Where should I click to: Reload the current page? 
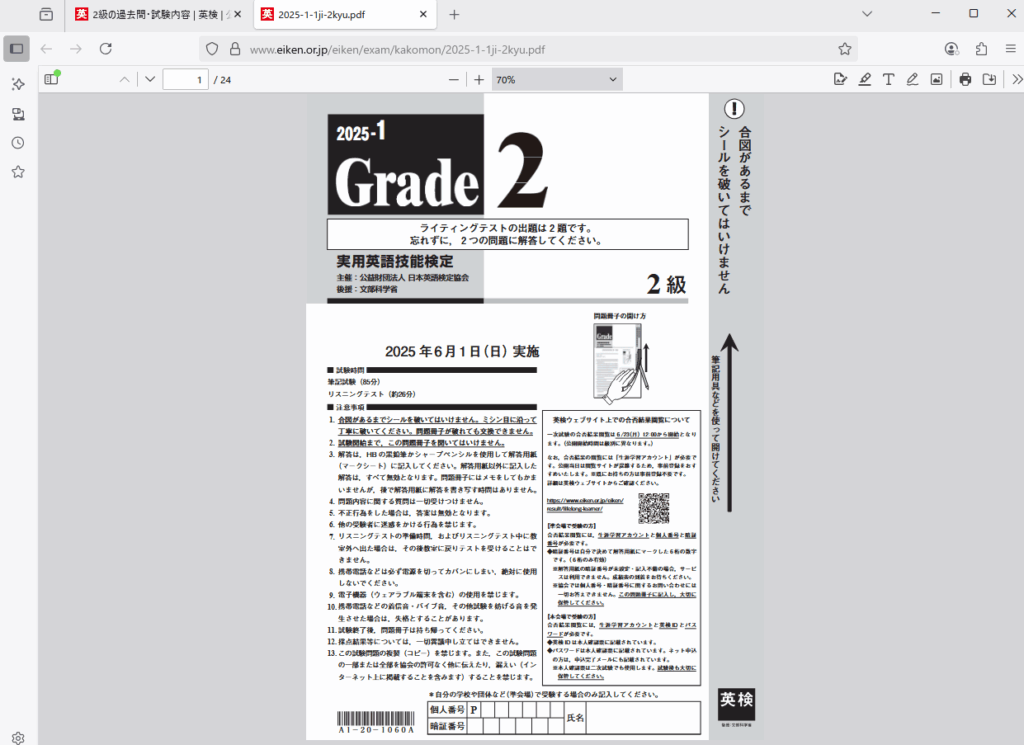coord(106,49)
